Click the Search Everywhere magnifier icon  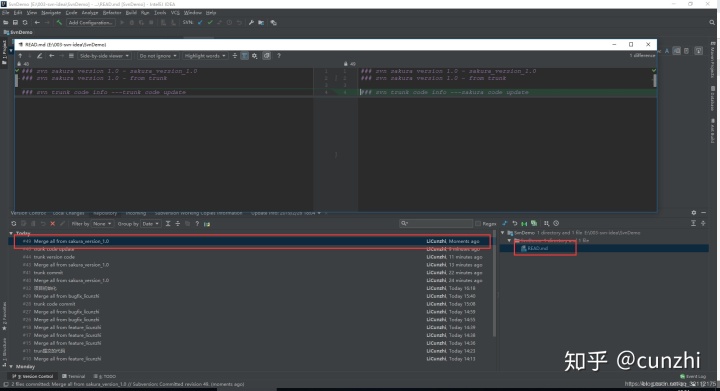(x=712, y=22)
